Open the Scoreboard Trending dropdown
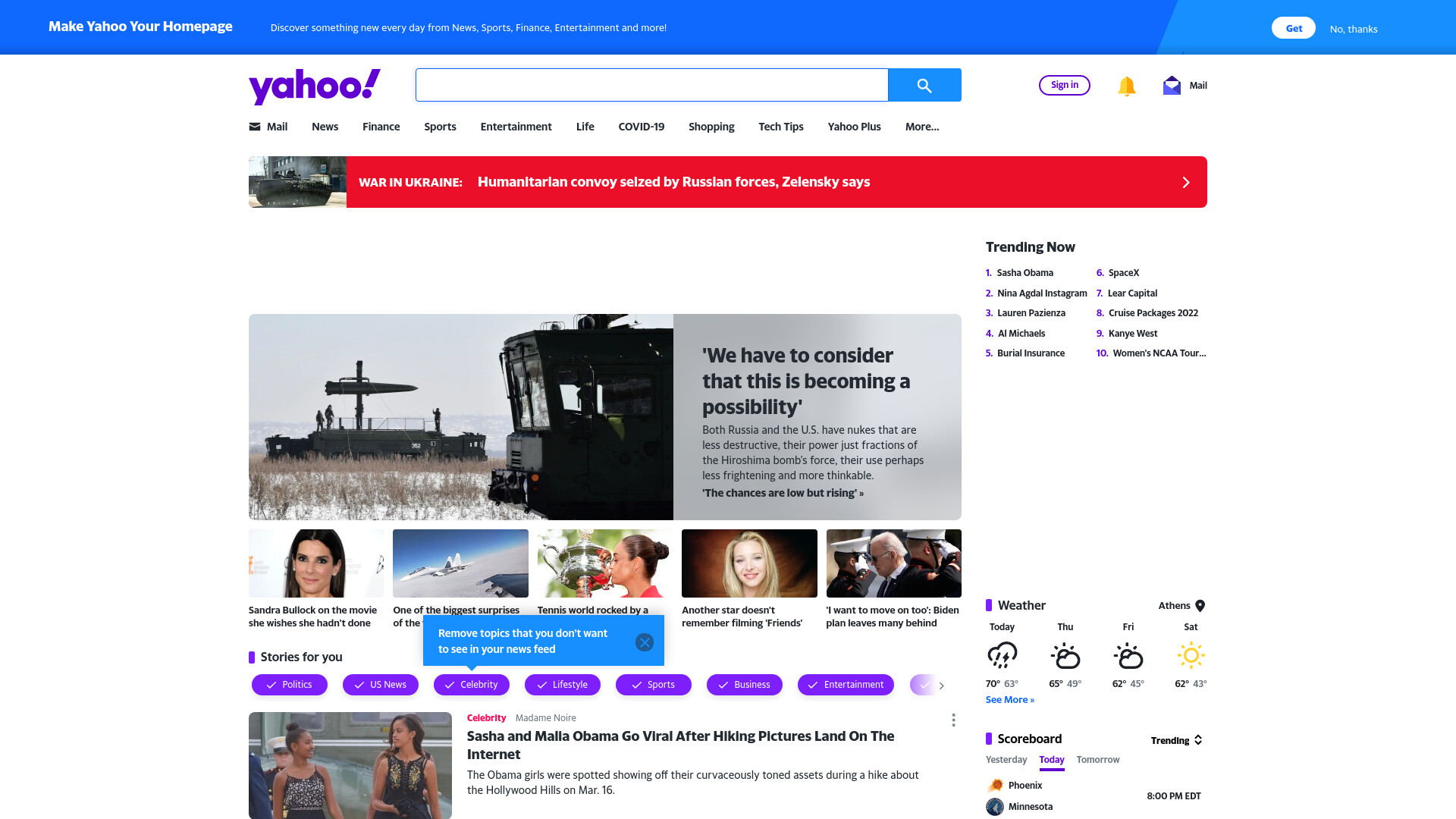1456x819 pixels. [x=1176, y=740]
